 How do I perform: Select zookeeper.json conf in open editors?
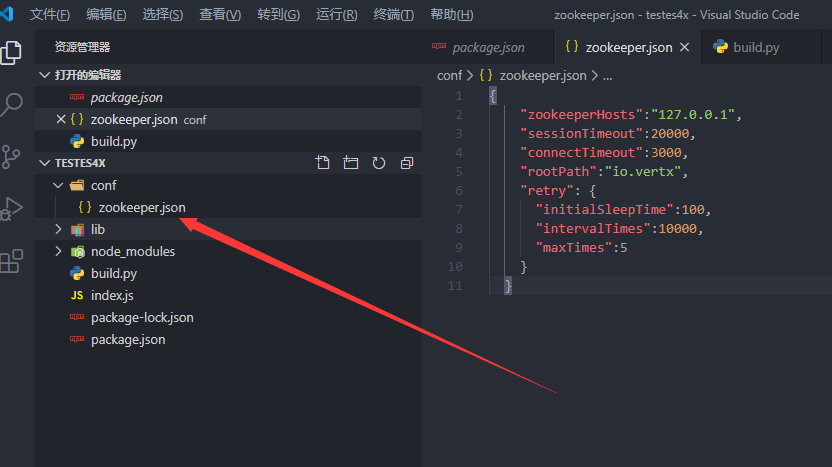click(228, 119)
